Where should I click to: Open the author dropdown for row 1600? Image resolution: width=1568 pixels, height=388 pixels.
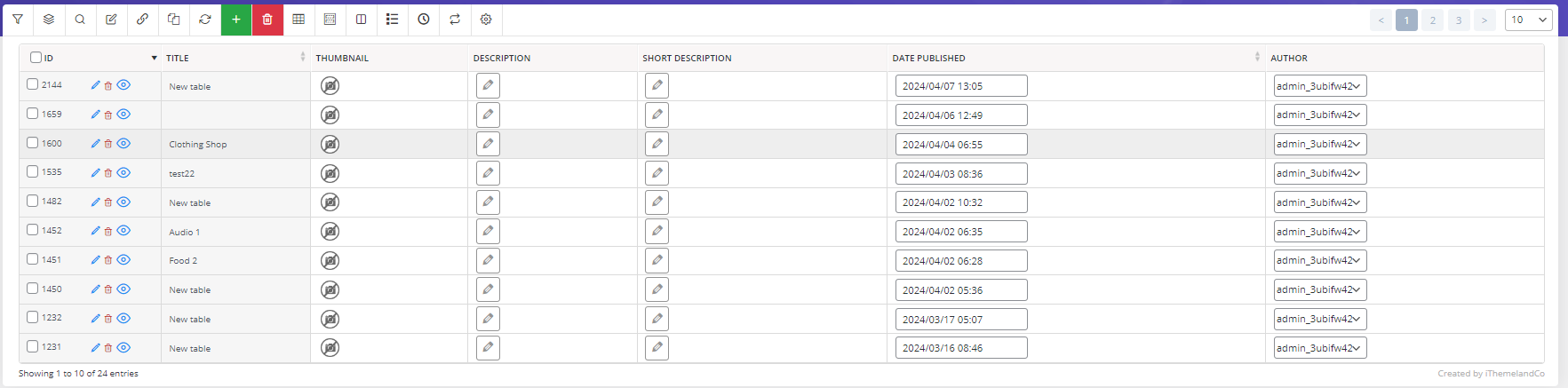pos(1320,144)
